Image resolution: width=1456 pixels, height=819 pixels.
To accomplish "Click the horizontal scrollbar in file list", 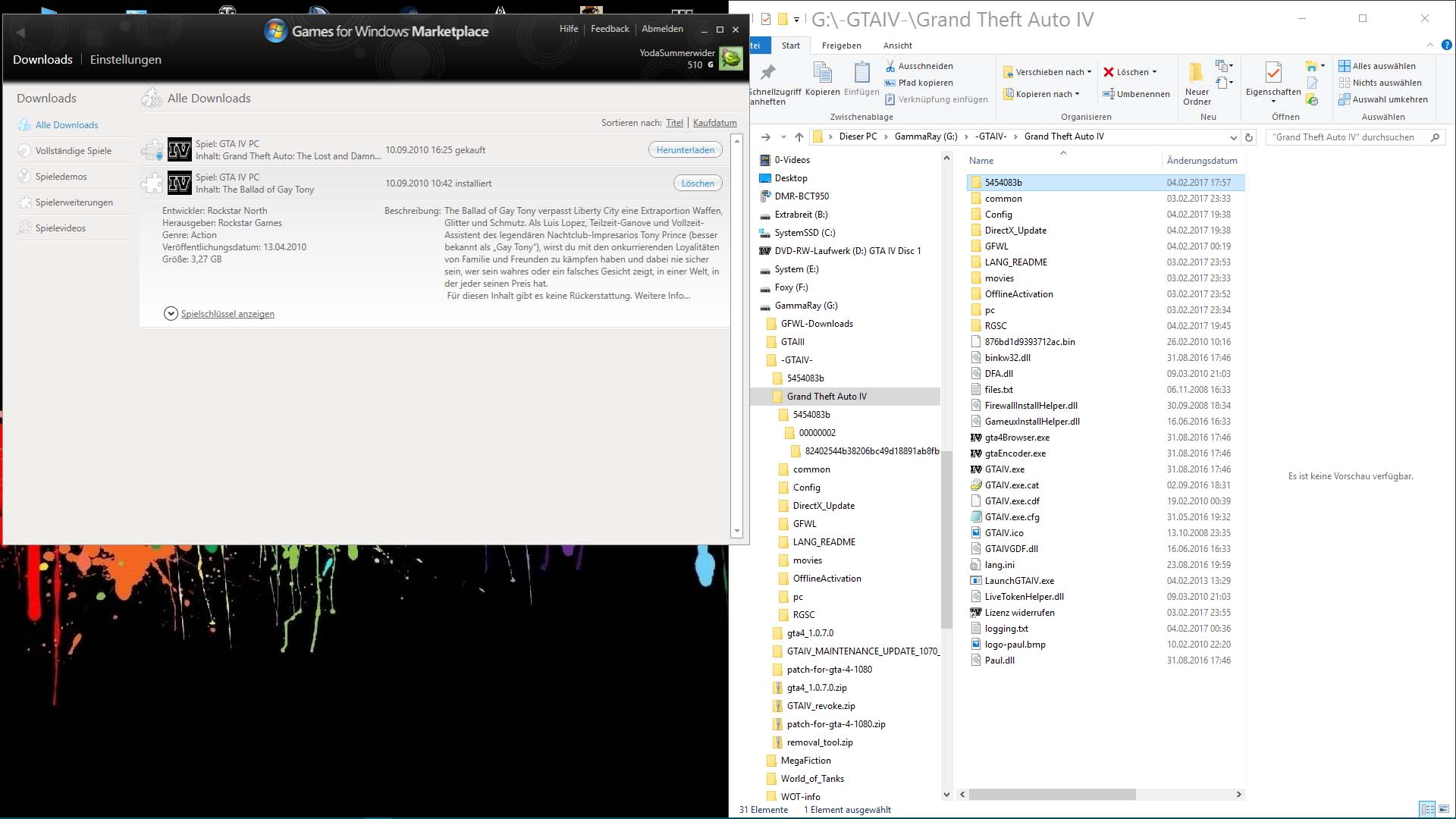I will coord(1052,795).
